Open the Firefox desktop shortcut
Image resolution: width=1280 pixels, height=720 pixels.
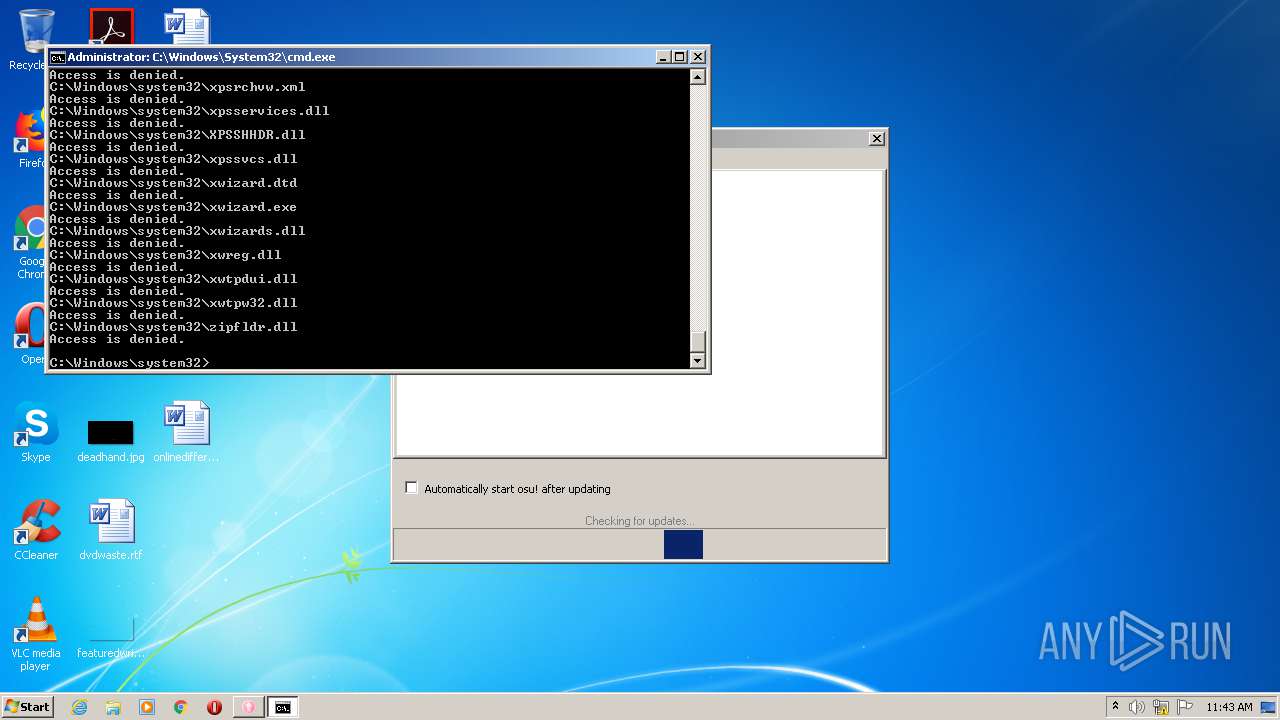30,138
